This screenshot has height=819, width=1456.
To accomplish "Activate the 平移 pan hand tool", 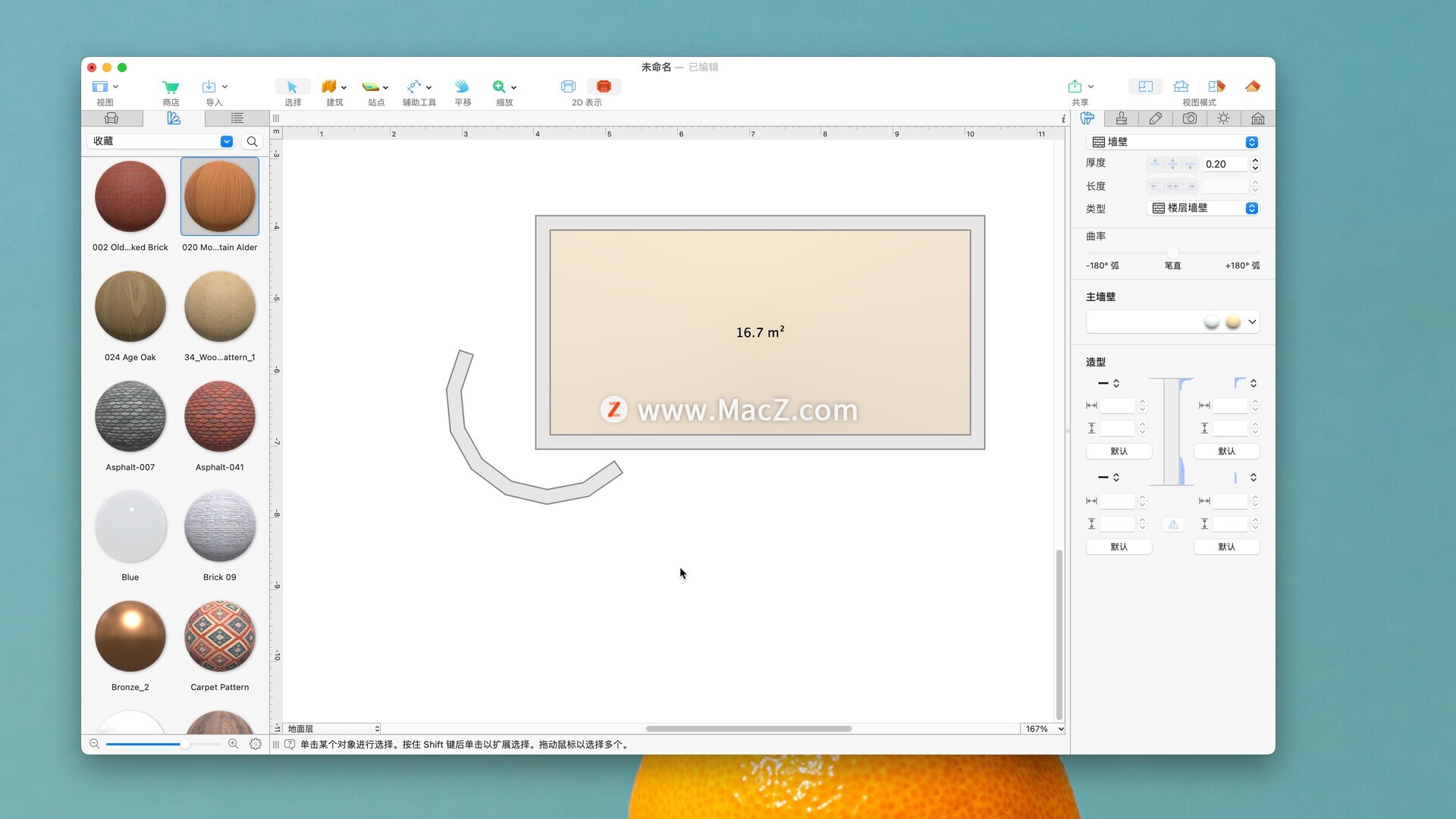I will coord(462,86).
